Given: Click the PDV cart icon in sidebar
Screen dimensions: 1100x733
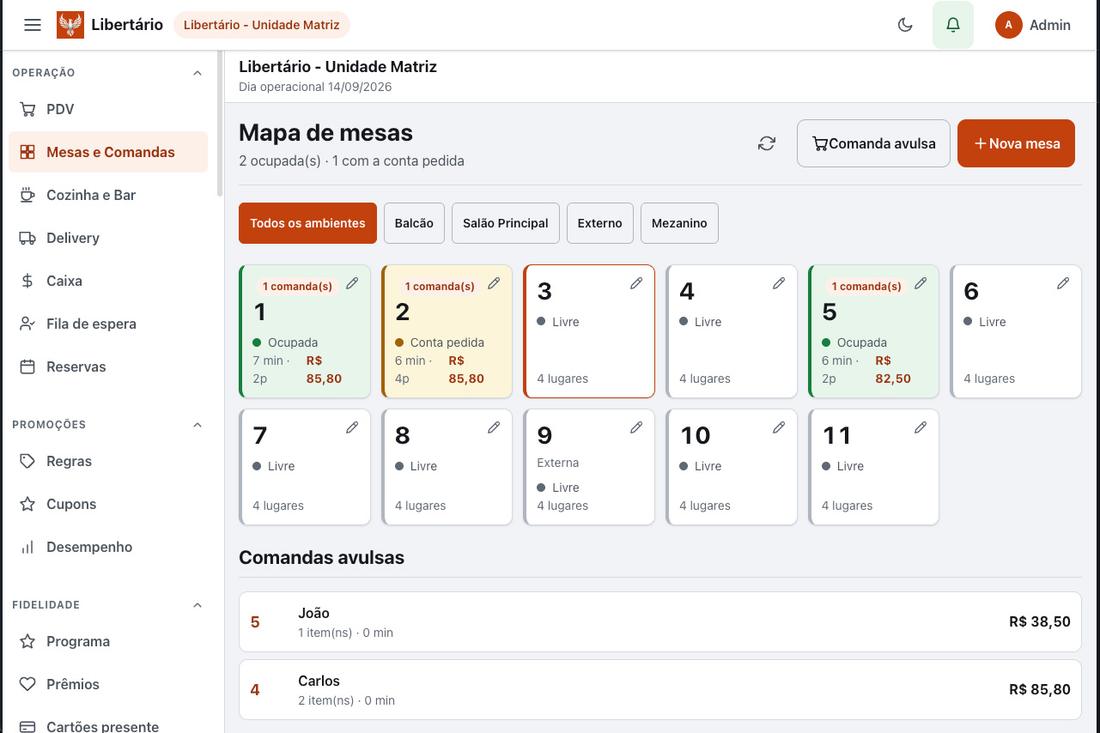Looking at the screenshot, I should (27, 109).
